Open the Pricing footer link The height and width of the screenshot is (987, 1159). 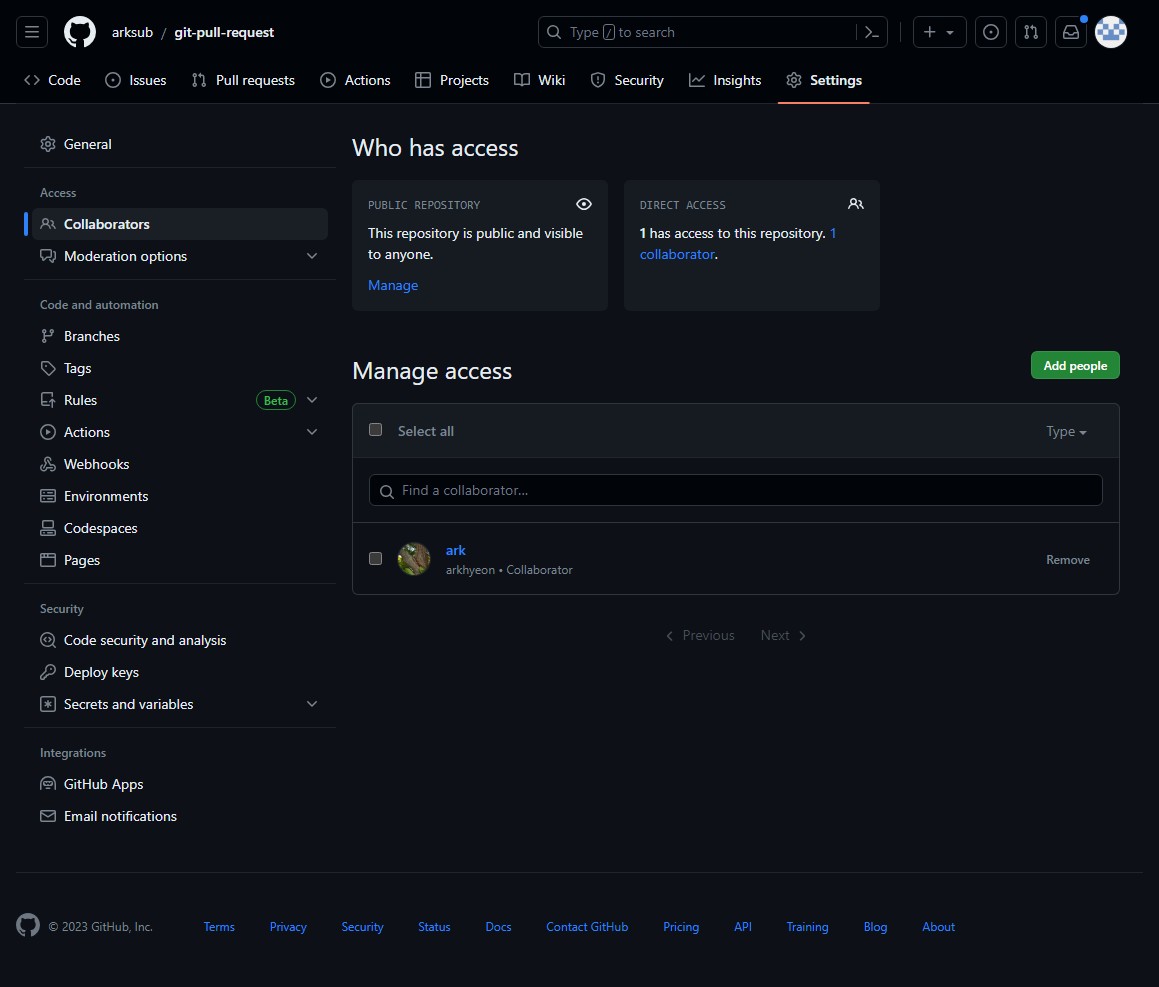(681, 926)
